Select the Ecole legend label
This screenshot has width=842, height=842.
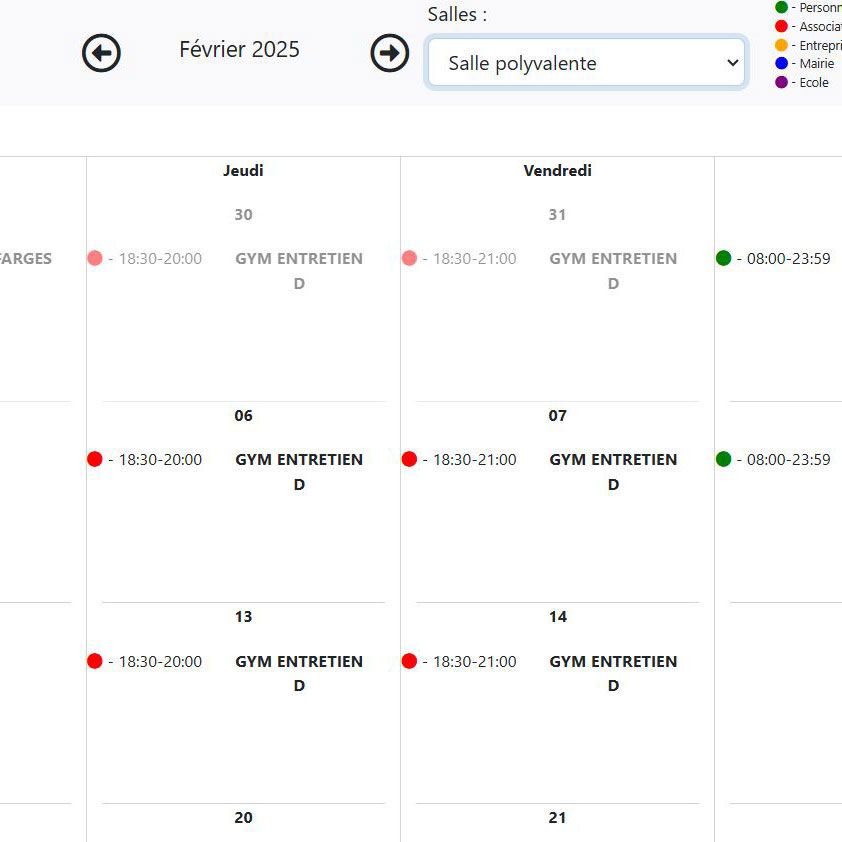coord(814,82)
